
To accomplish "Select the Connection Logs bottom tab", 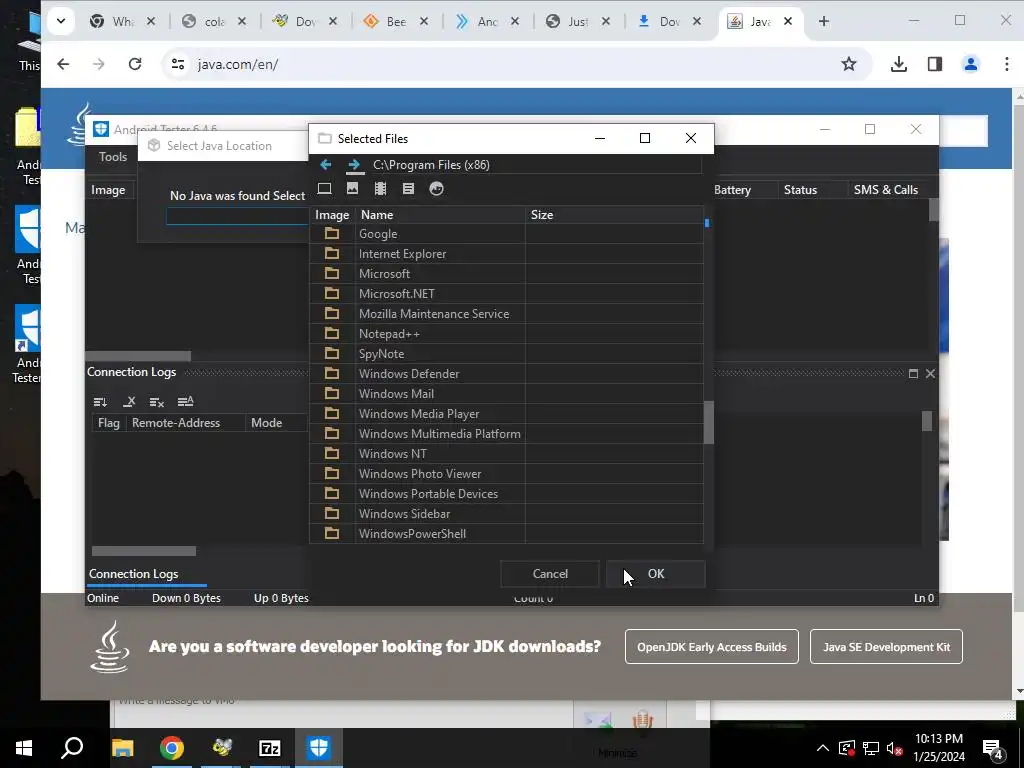I will click(x=133, y=574).
